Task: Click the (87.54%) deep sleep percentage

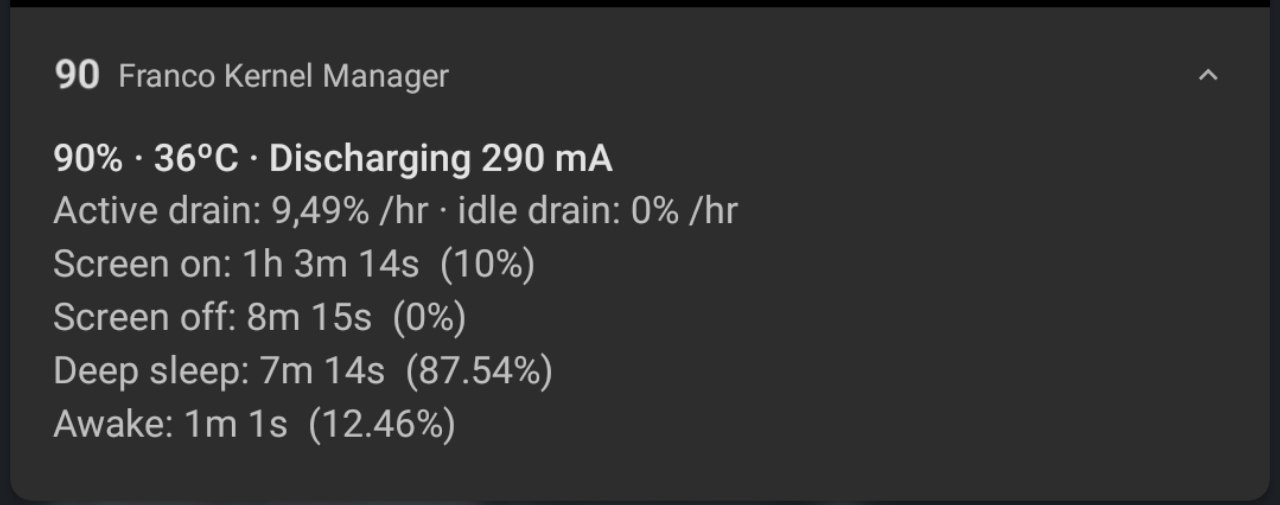Action: (x=479, y=371)
